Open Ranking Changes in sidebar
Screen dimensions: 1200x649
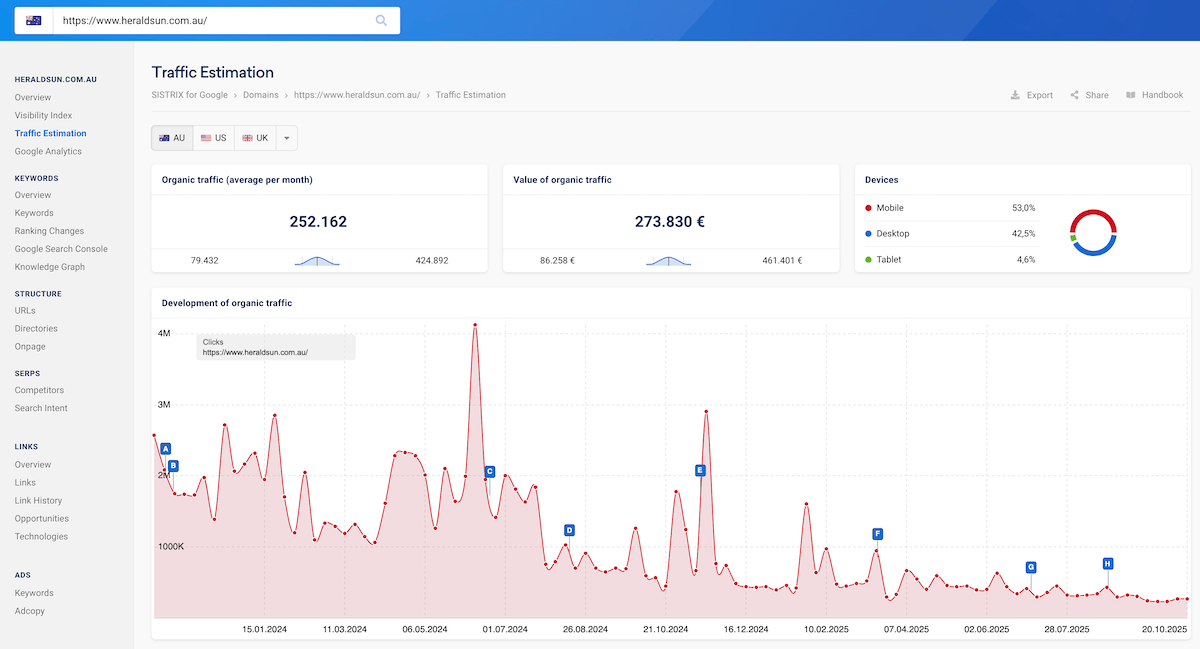click(x=49, y=231)
